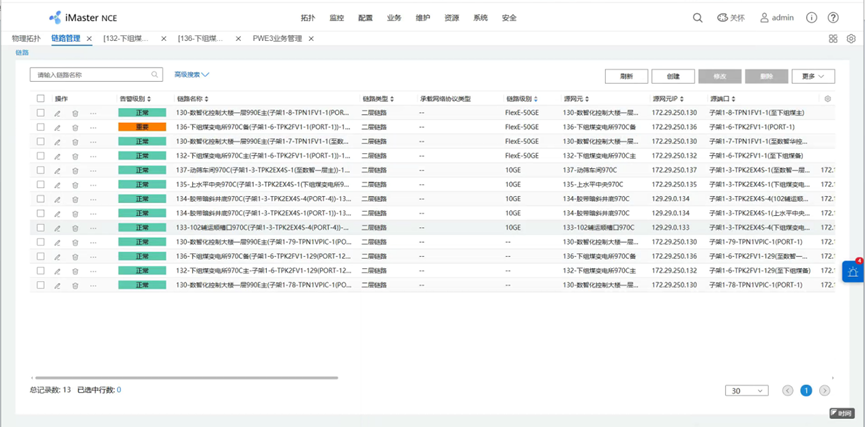Click delete trash icon in the 重要 row
Viewport: 865px width, 427px height.
tap(75, 127)
